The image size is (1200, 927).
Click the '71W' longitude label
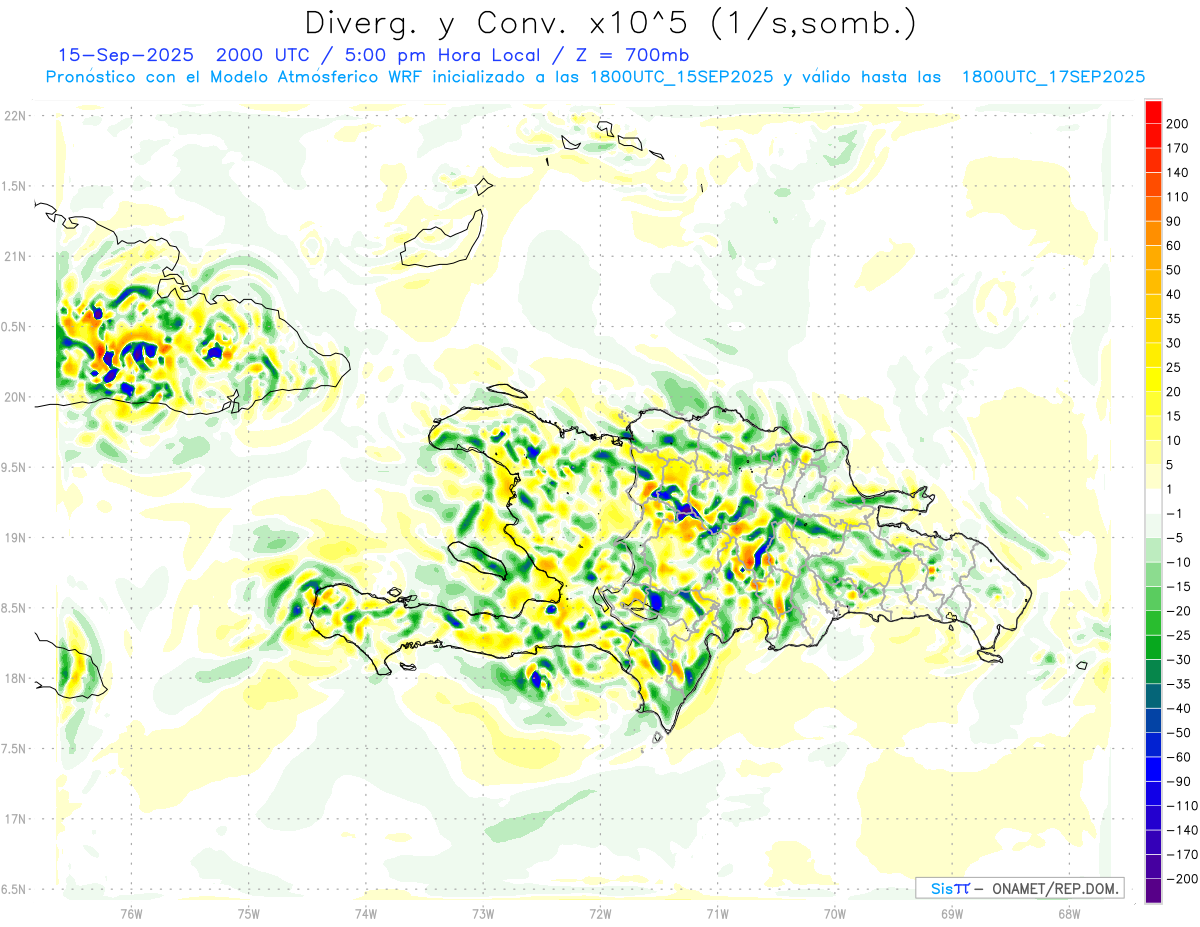tap(717, 913)
